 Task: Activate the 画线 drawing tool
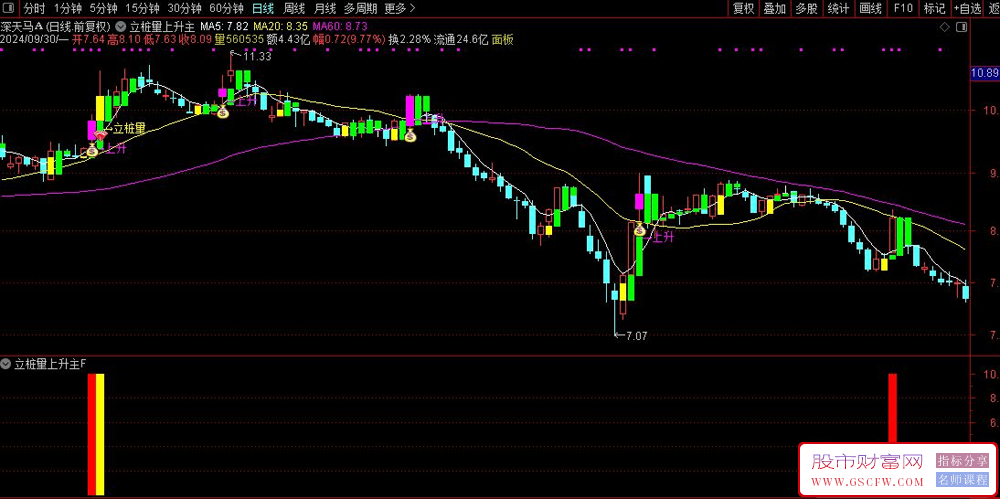870,8
